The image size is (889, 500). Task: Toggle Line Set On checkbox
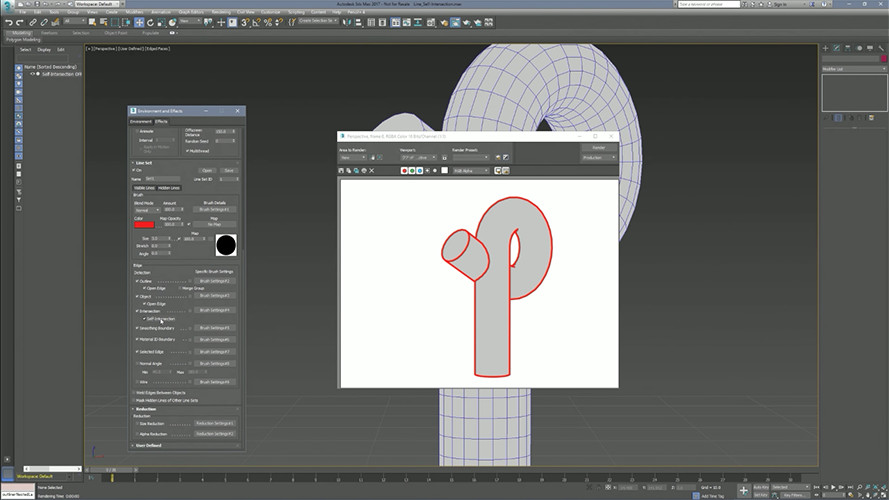point(134,170)
